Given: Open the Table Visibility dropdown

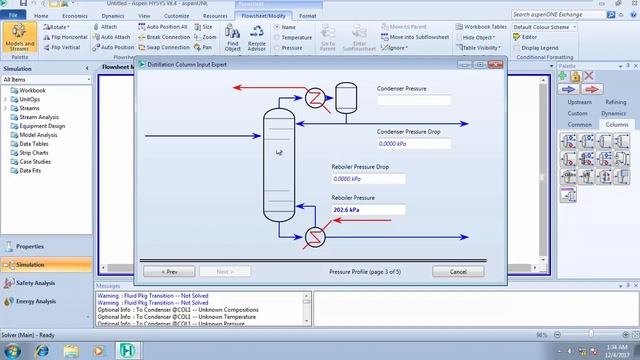Looking at the screenshot, I should (478, 47).
